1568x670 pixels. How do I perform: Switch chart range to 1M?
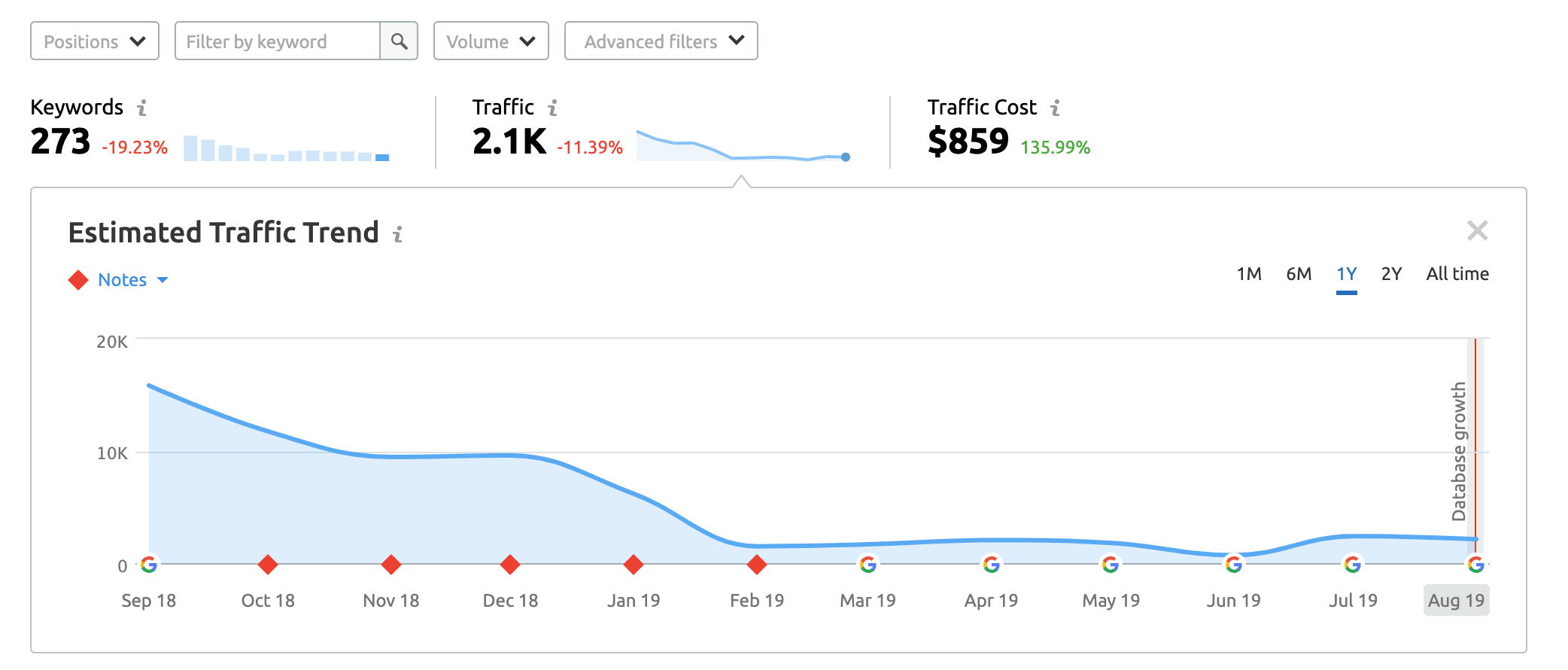pyautogui.click(x=1249, y=274)
